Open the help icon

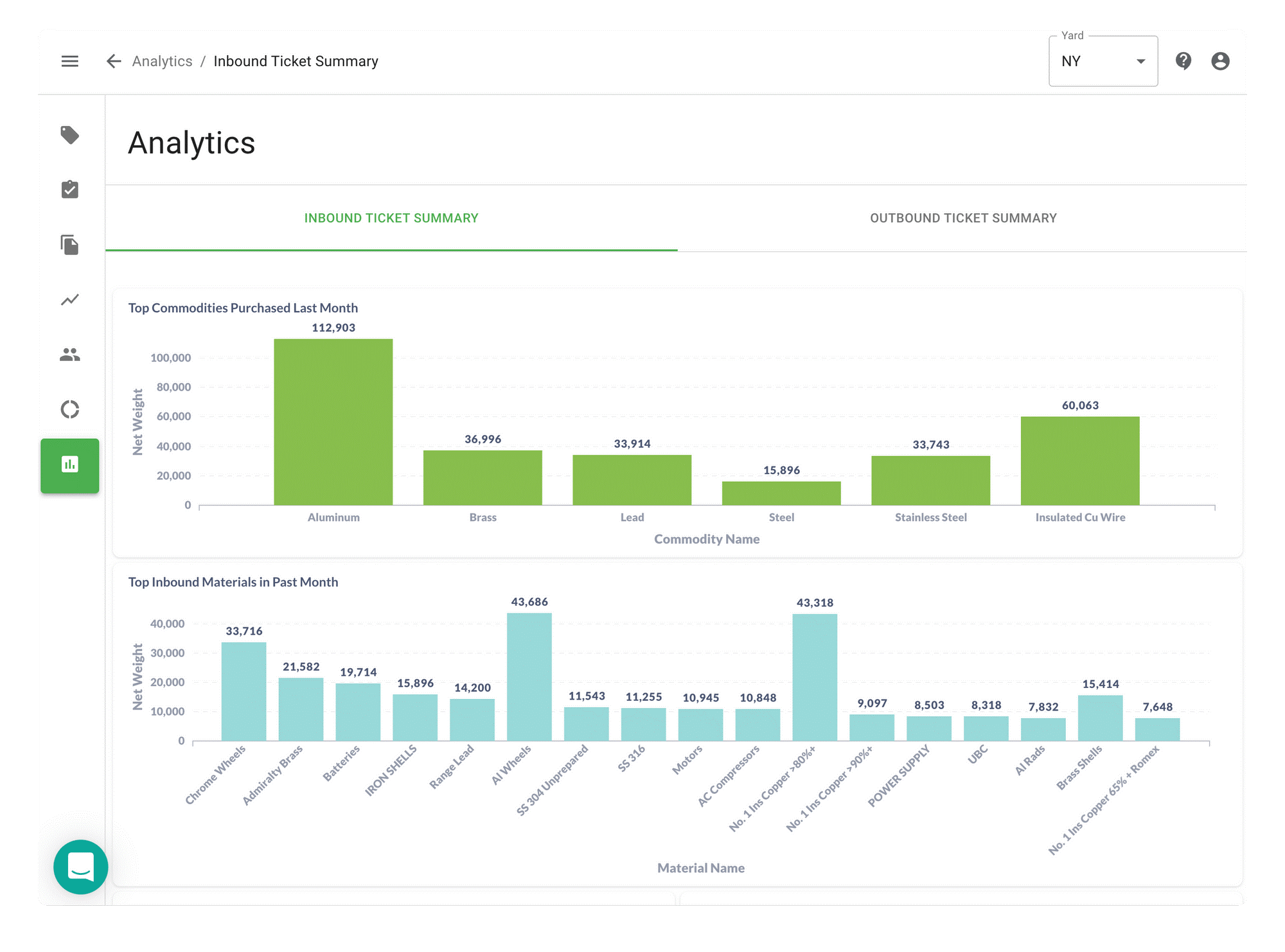tap(1184, 61)
